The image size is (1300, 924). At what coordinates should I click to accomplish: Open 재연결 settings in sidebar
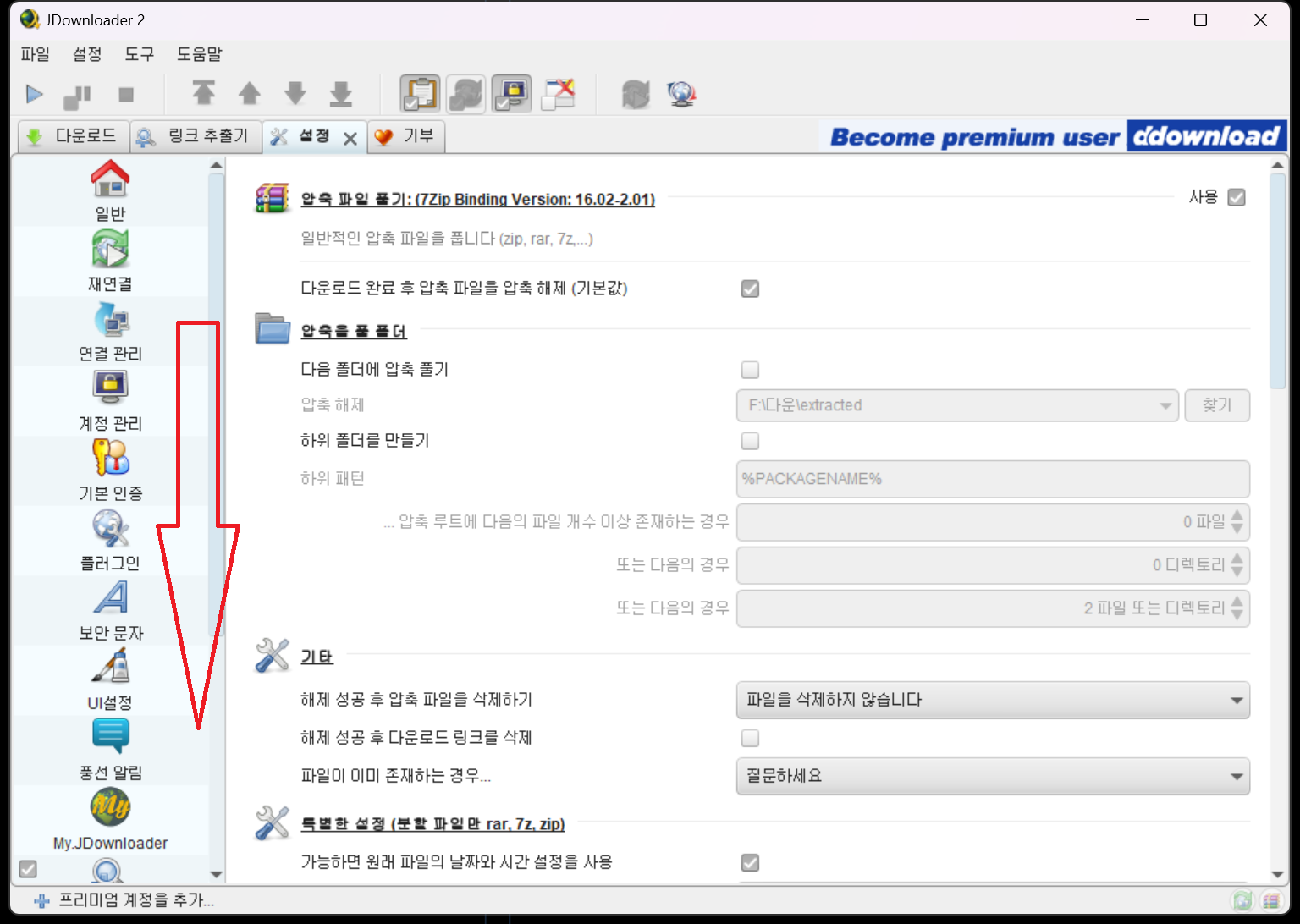(x=110, y=261)
